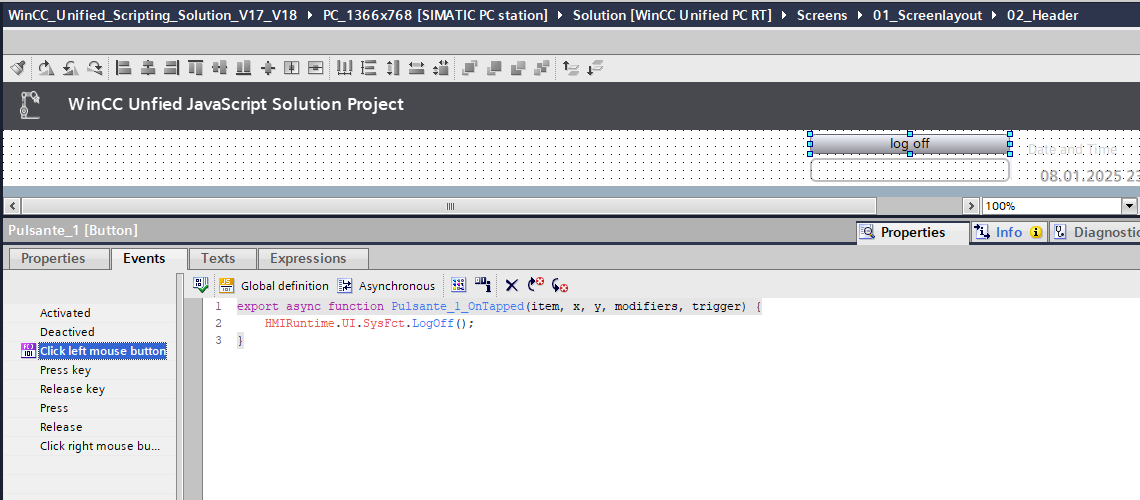Click the format painter brush icon
The width and height of the screenshot is (1140, 500).
[18, 68]
